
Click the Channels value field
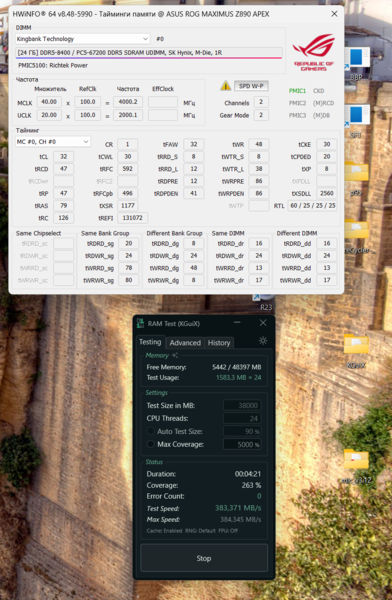[261, 102]
